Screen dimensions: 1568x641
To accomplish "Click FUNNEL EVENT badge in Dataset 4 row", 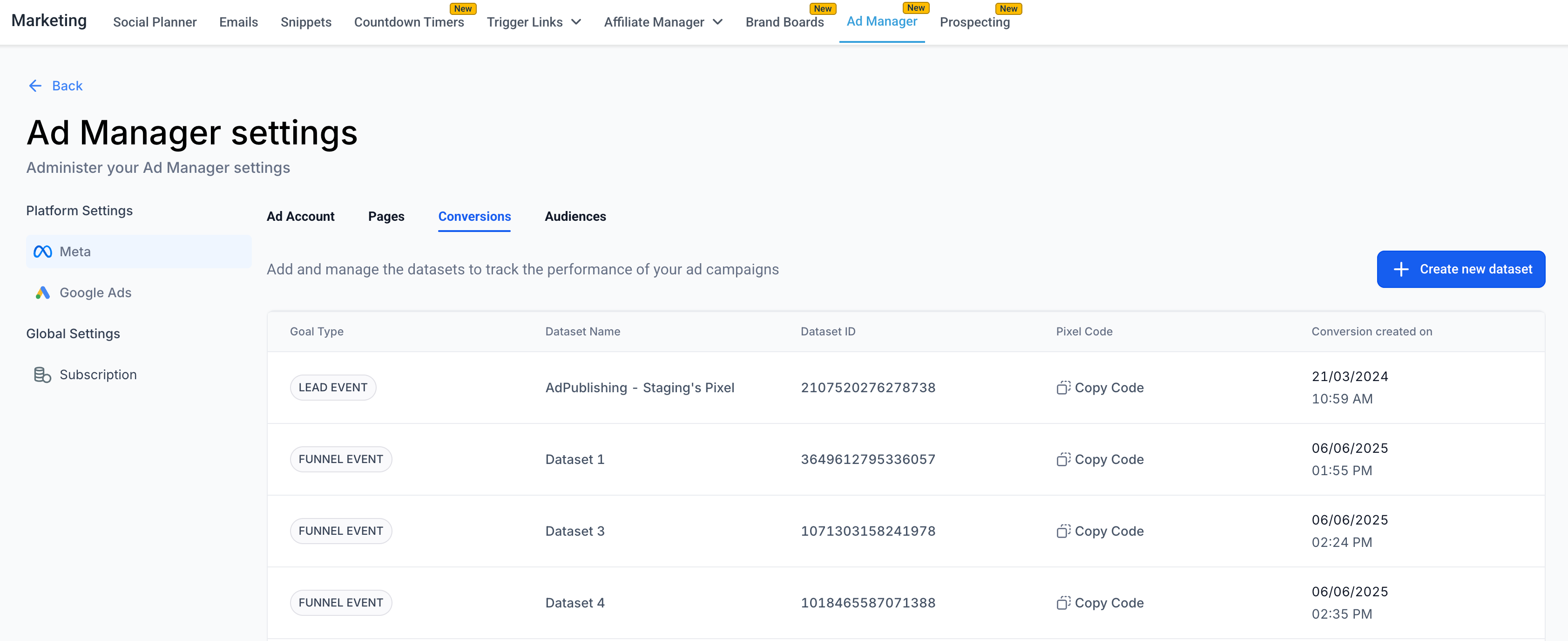I will point(341,603).
